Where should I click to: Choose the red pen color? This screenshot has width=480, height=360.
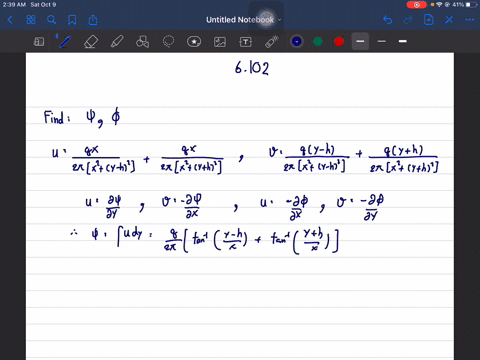tap(339, 41)
